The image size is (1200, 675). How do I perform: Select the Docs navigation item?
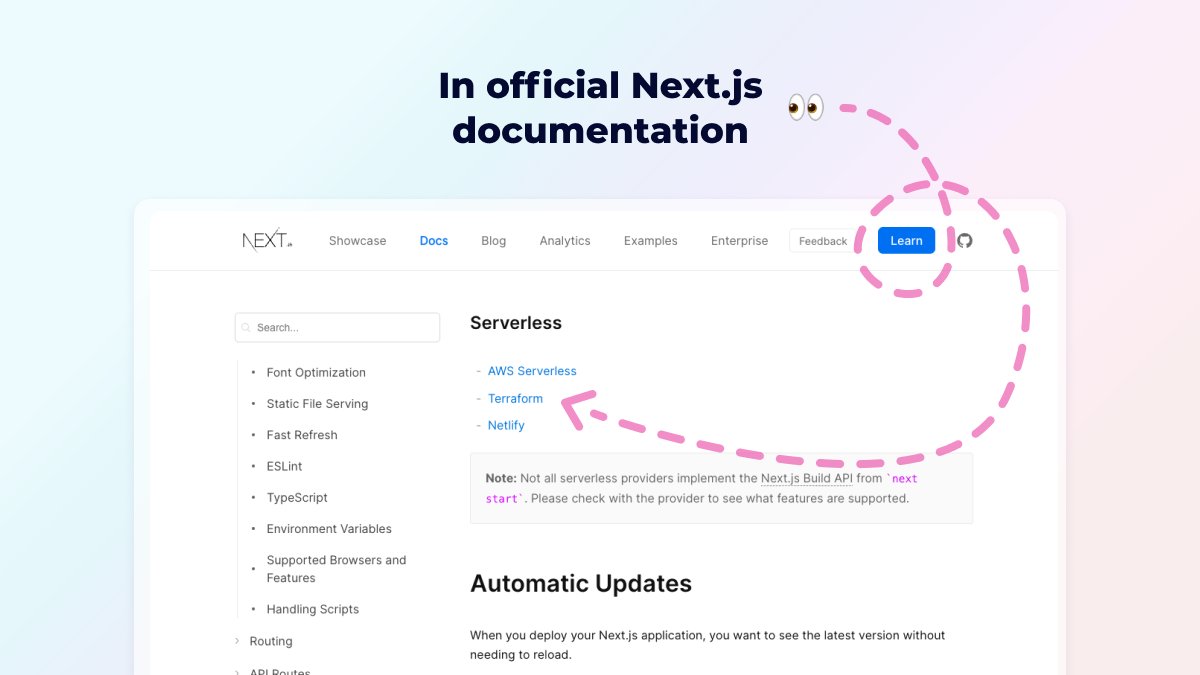point(434,241)
